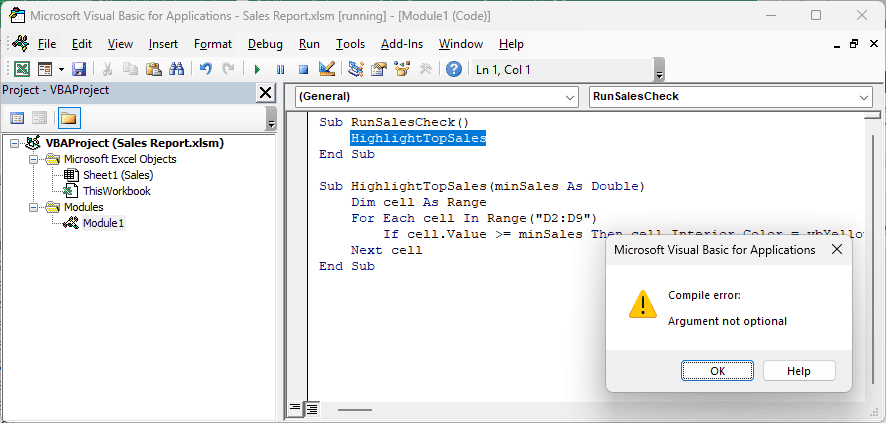
Task: Run the macro with the play icon
Action: 257,69
